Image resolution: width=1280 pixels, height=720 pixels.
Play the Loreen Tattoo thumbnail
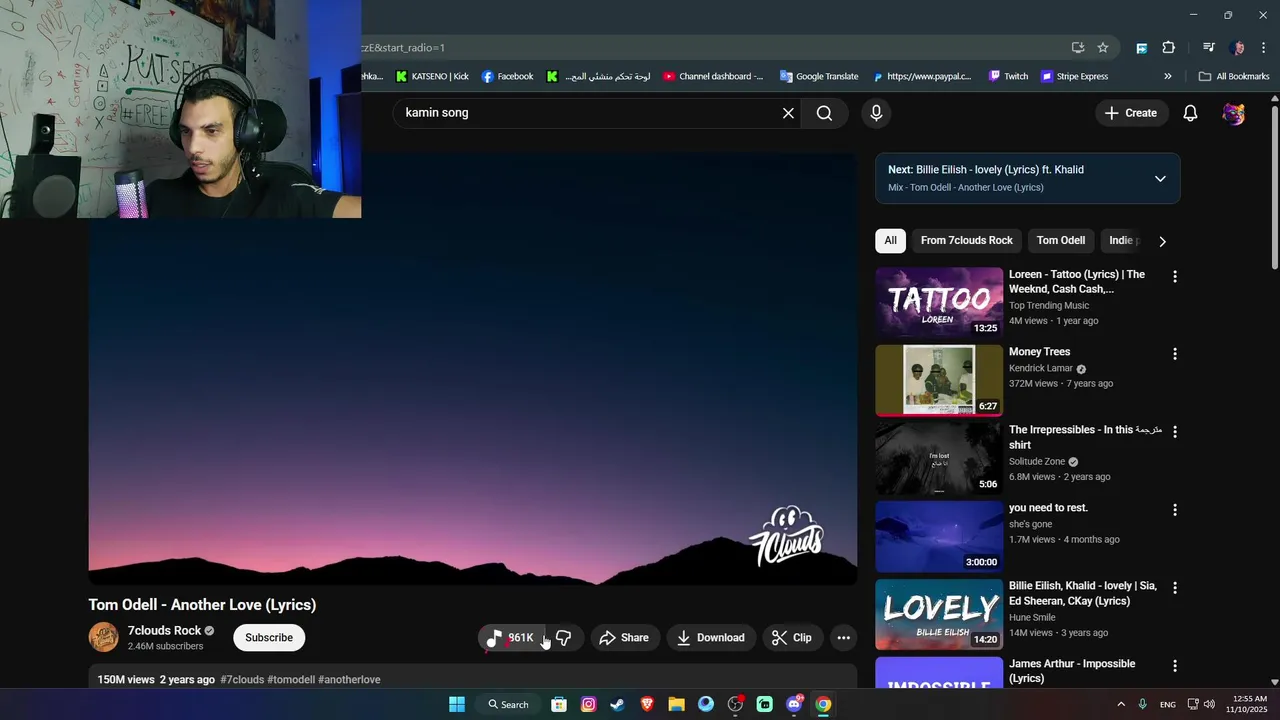click(939, 303)
